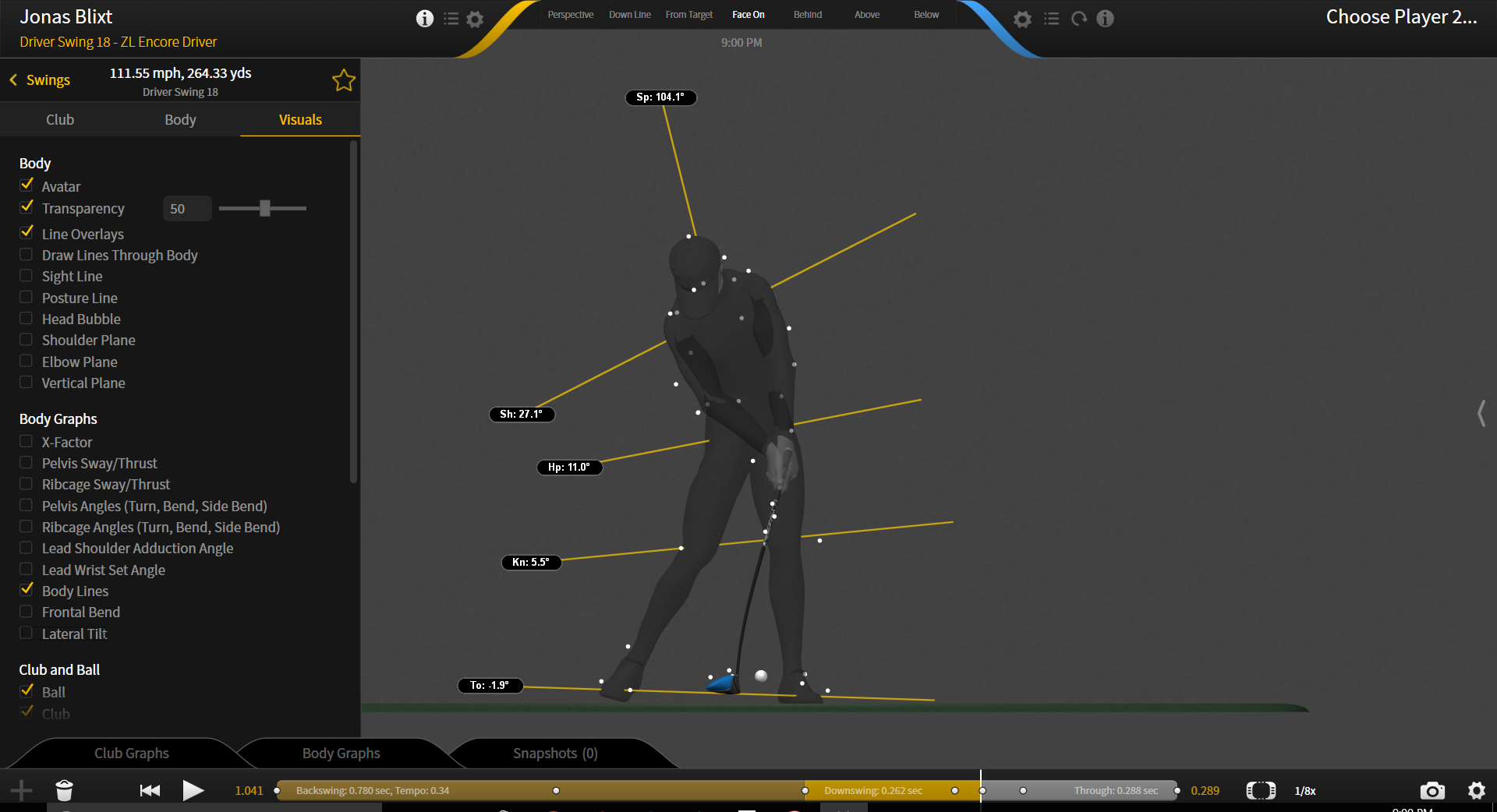Mark swing as favorite with star icon
Screen dimensions: 1497x812
pos(344,80)
